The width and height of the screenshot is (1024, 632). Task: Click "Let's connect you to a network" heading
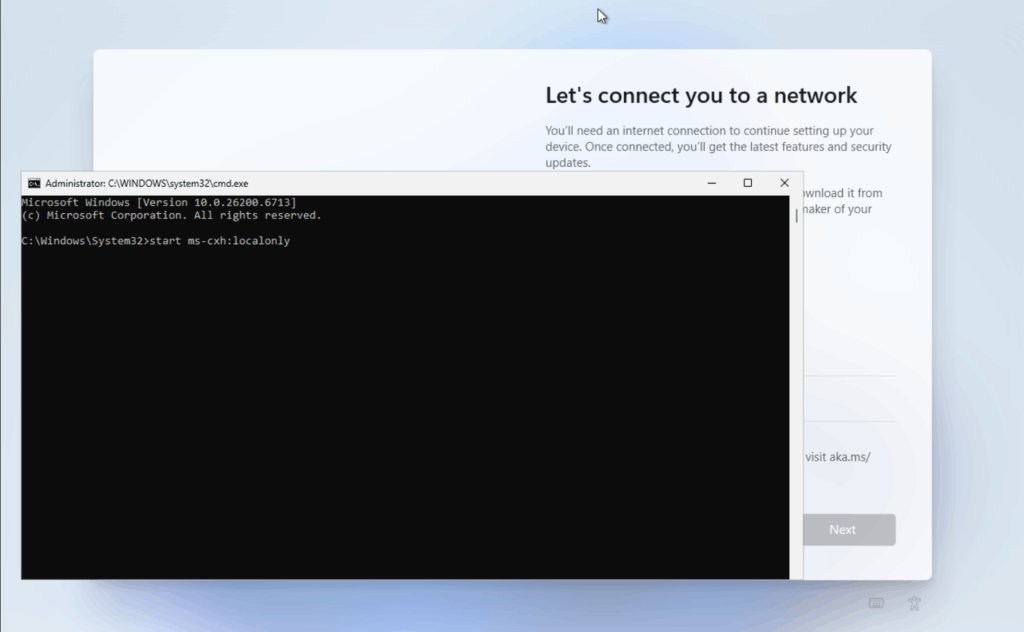[x=701, y=96]
